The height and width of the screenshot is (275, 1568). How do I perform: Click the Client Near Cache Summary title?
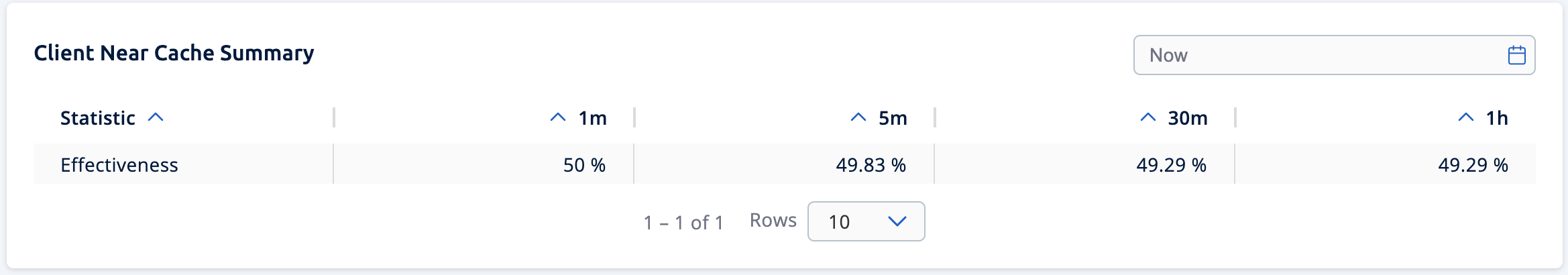click(x=174, y=53)
